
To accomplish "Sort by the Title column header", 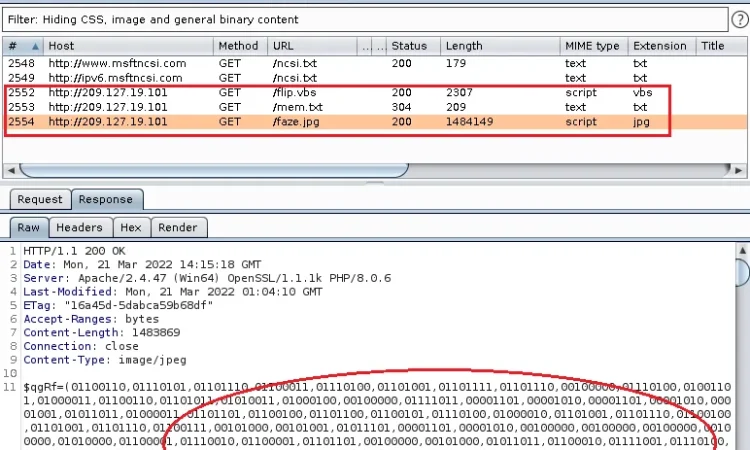I will (721, 46).
